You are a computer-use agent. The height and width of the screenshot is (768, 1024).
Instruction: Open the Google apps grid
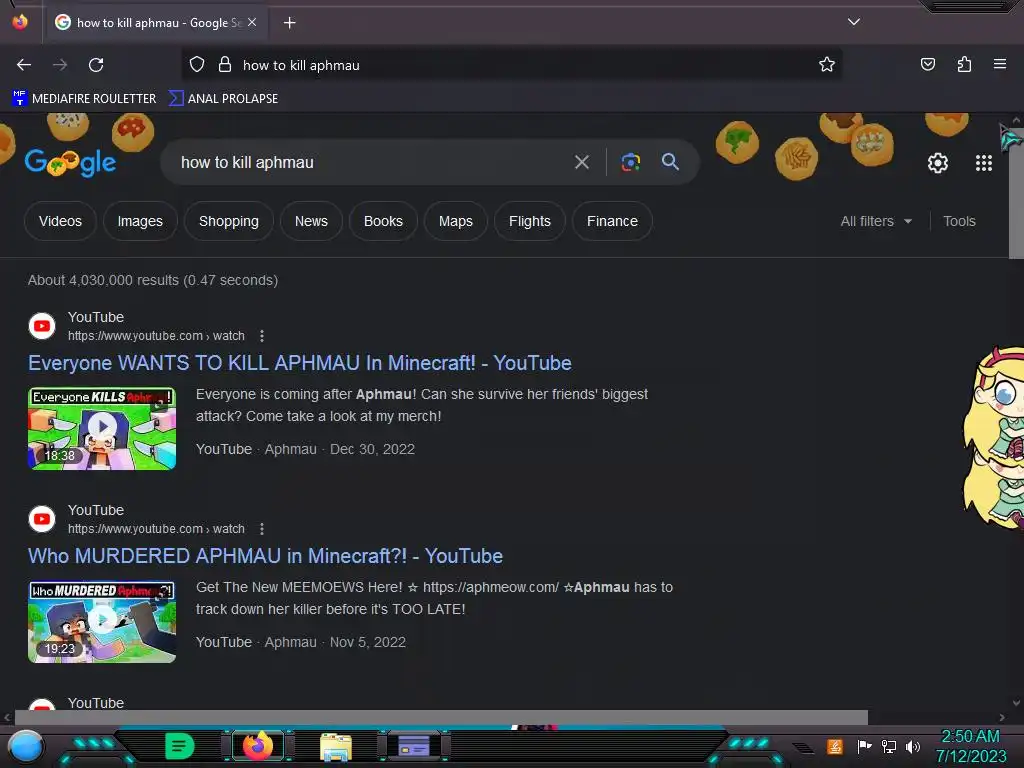click(984, 163)
